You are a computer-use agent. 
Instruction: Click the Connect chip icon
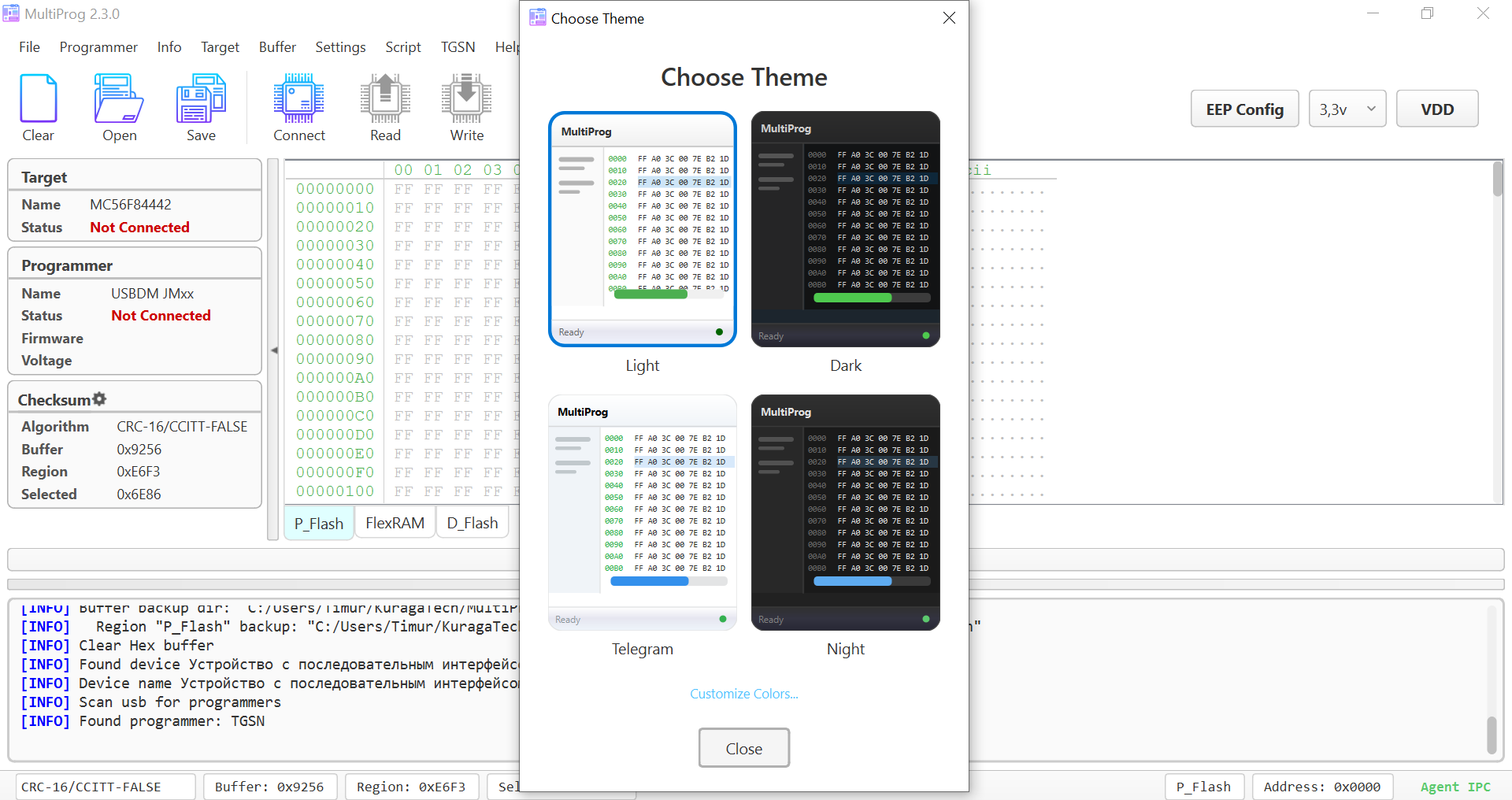[299, 98]
